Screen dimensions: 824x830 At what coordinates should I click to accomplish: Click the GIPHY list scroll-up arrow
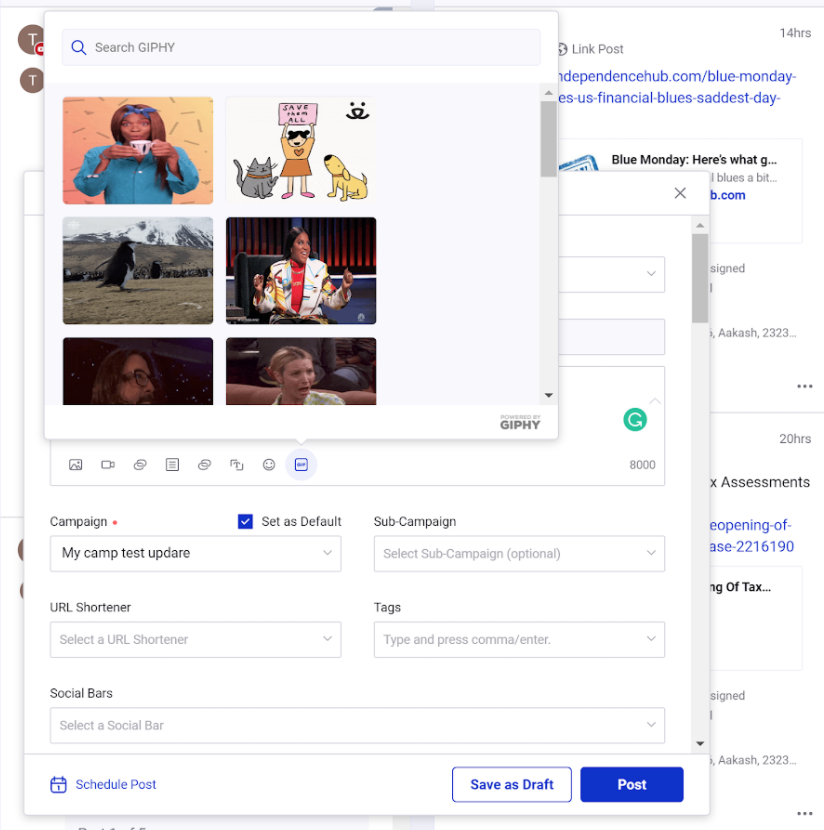tap(549, 93)
